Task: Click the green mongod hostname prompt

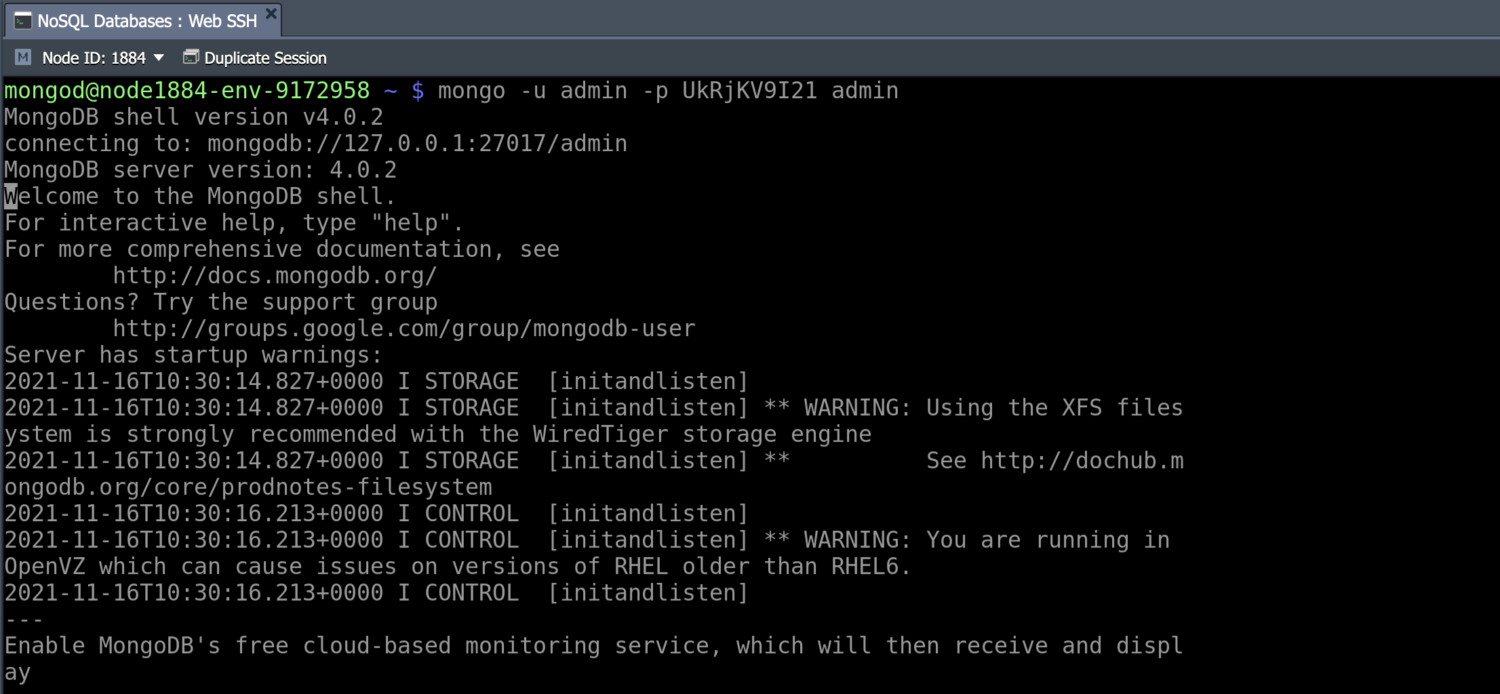Action: tap(186, 90)
